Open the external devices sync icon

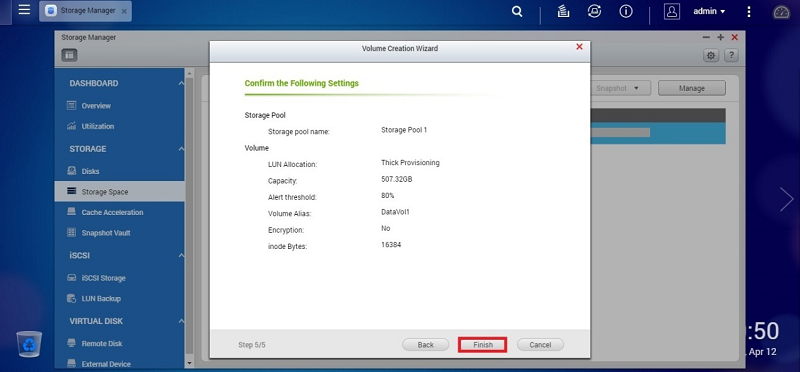(x=594, y=11)
